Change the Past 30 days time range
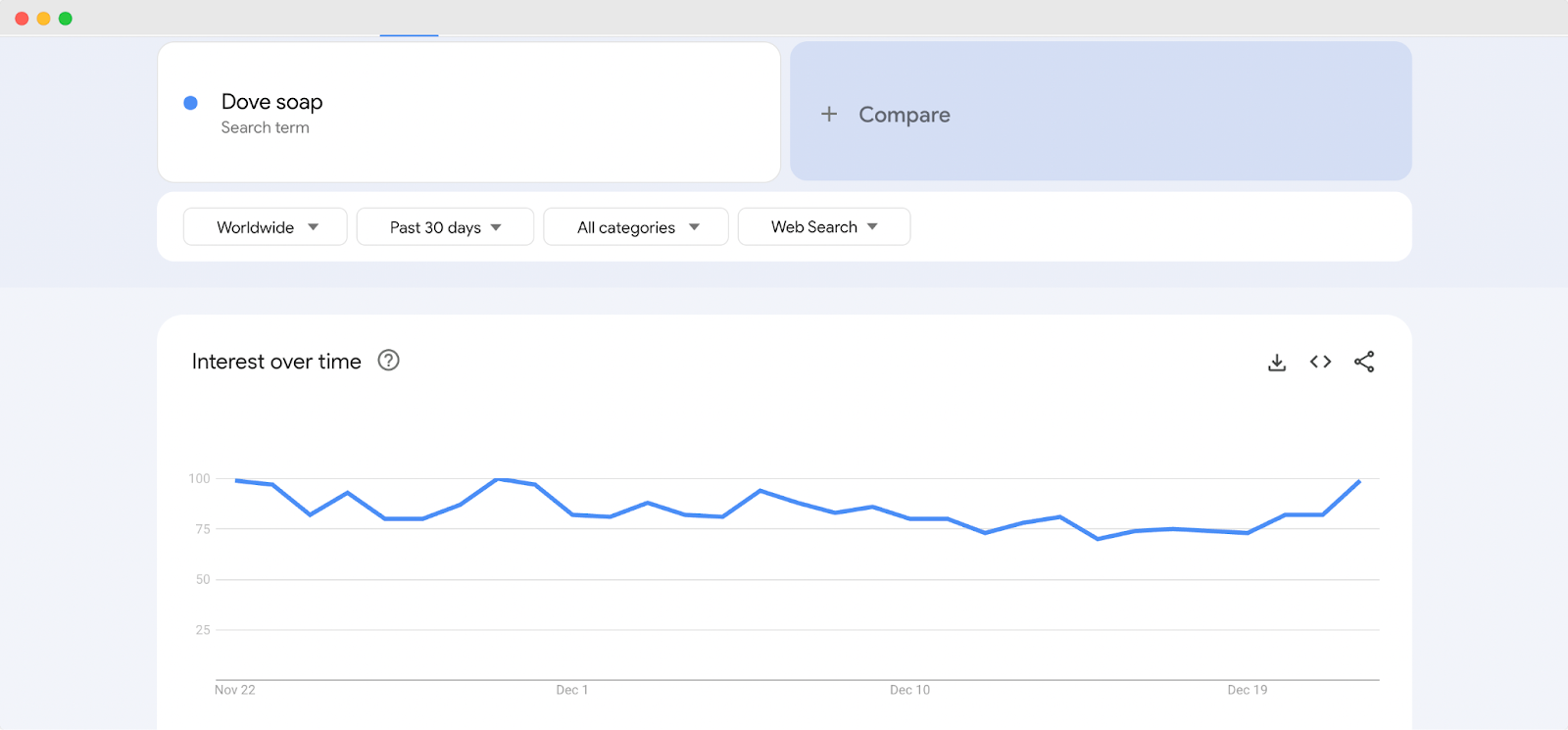This screenshot has width=1568, height=730. [444, 226]
